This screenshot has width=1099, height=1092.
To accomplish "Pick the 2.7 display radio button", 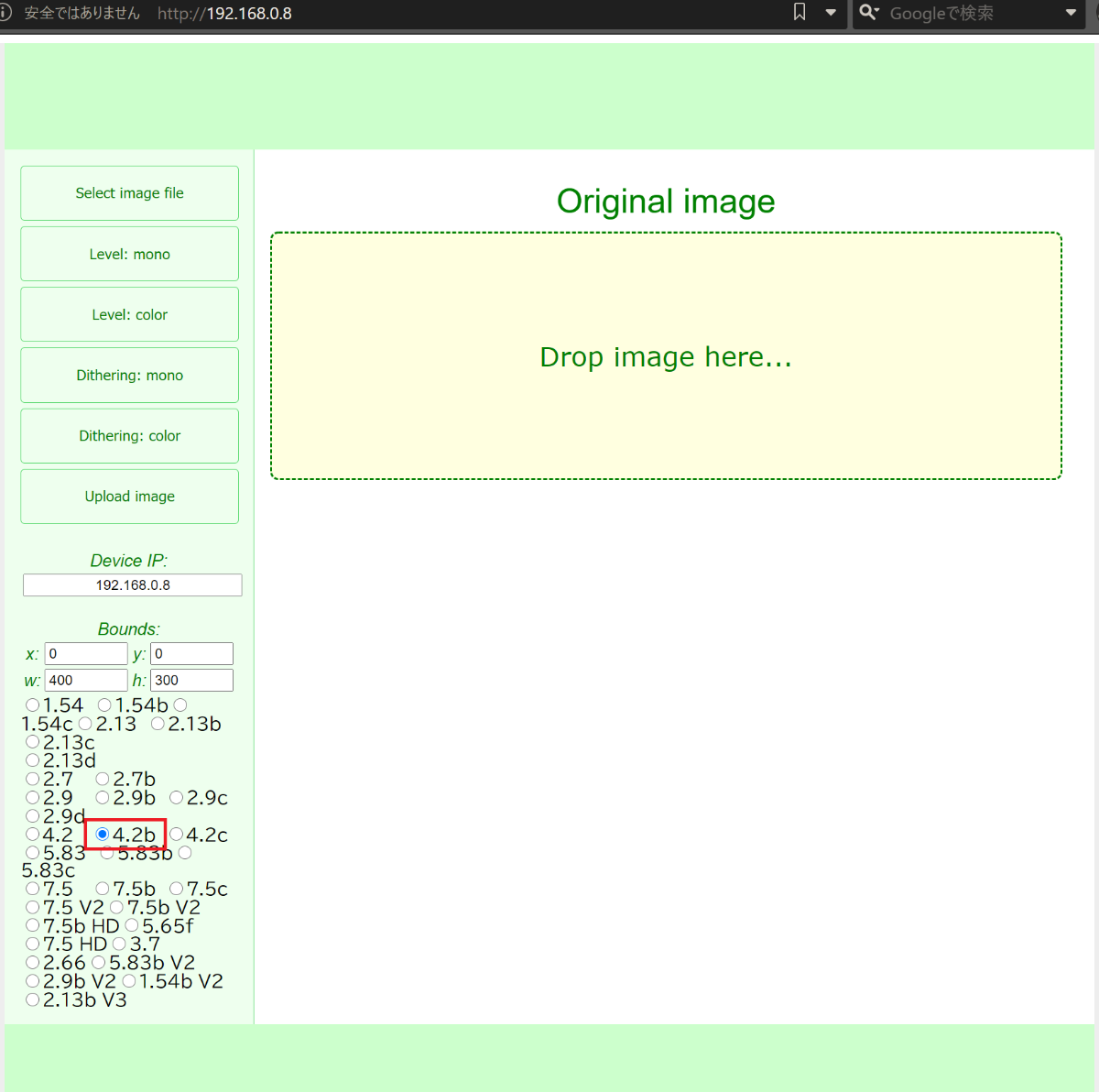I will coord(33,779).
